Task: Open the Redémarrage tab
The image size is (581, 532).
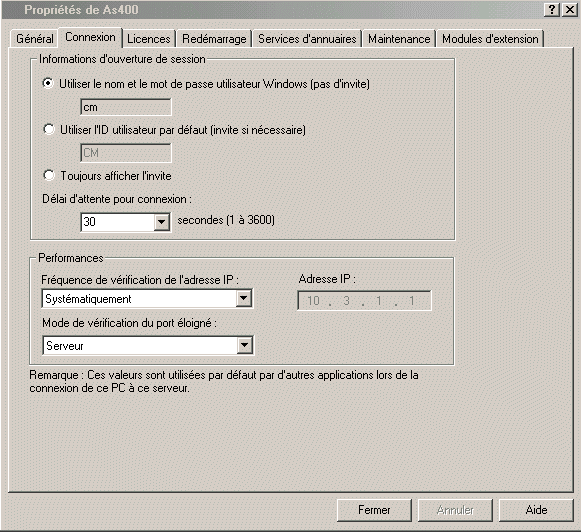Action: tap(214, 39)
